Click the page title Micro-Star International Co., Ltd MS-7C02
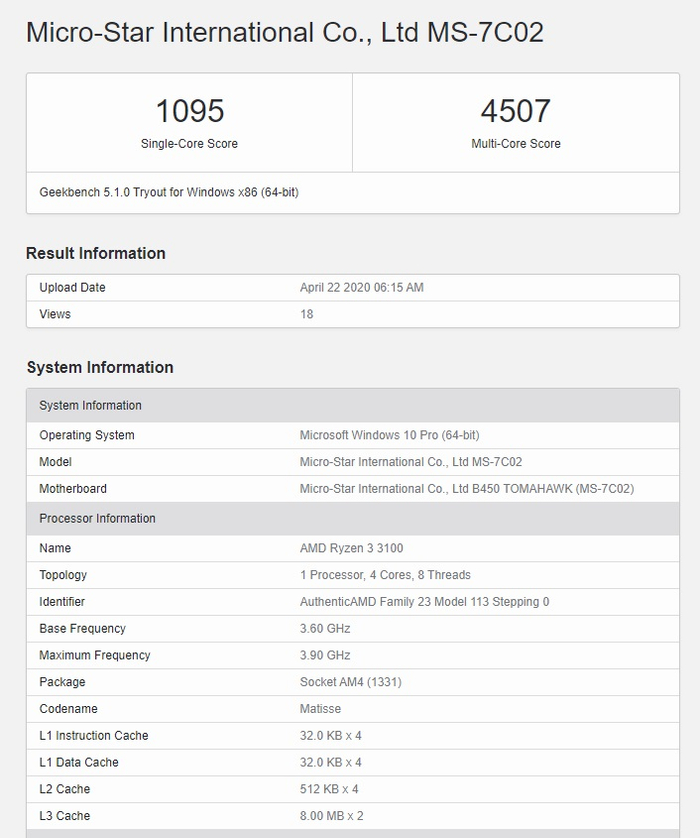The height and width of the screenshot is (838, 700). tap(285, 32)
